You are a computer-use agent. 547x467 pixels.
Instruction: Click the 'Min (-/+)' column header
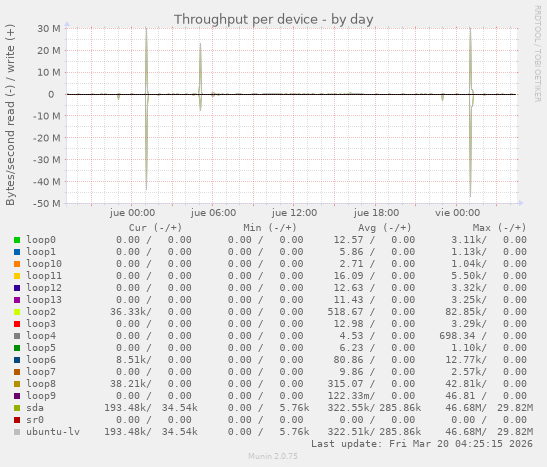[x=270, y=228]
